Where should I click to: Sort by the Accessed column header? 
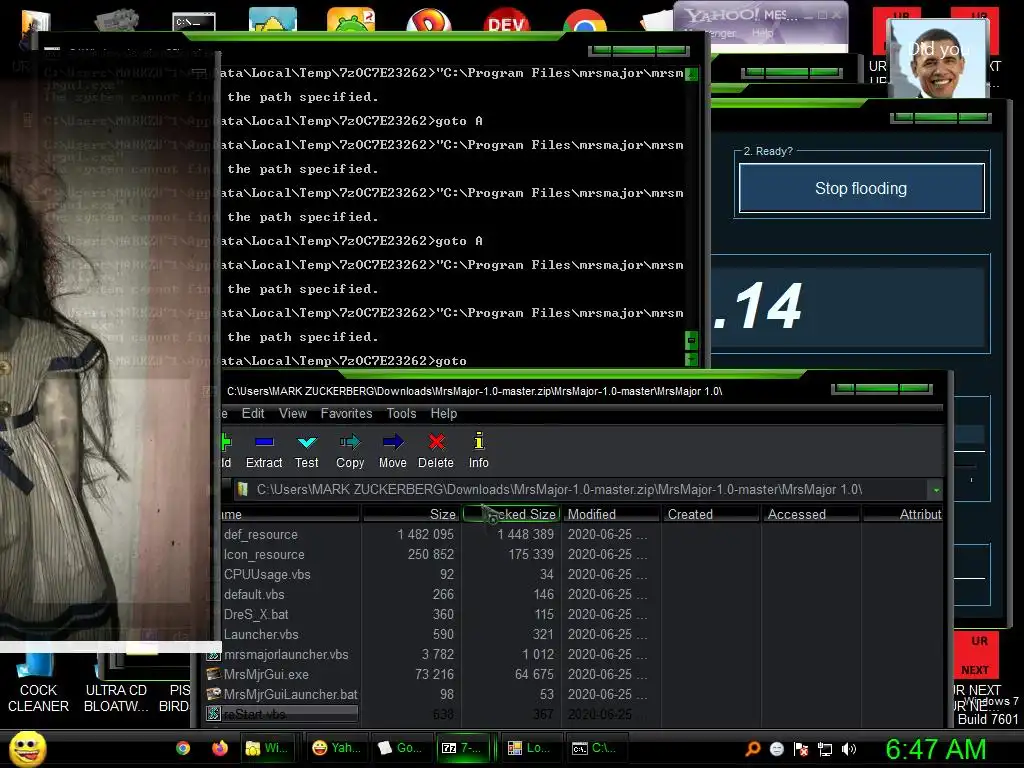(x=811, y=514)
